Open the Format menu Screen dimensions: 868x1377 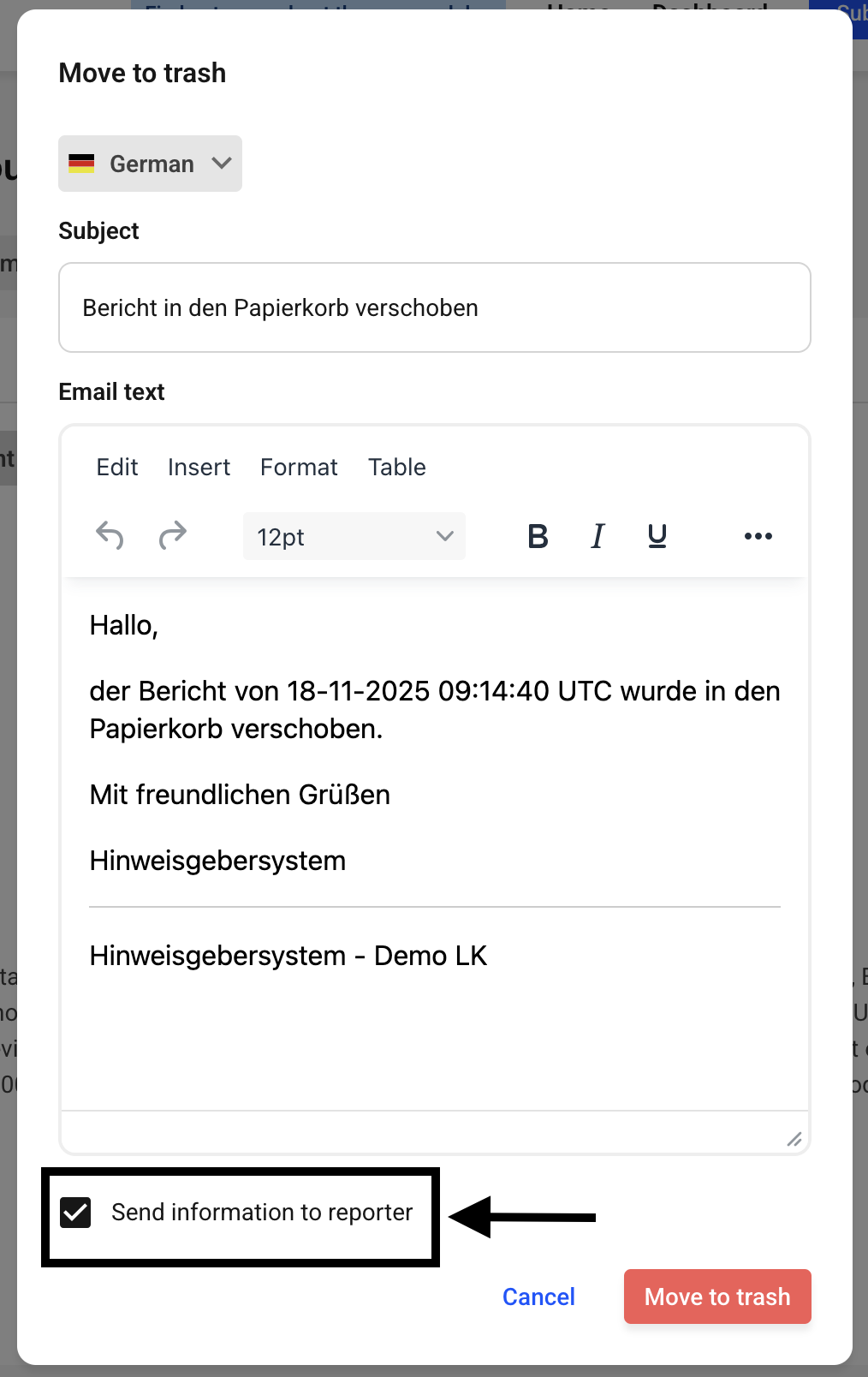tap(299, 468)
